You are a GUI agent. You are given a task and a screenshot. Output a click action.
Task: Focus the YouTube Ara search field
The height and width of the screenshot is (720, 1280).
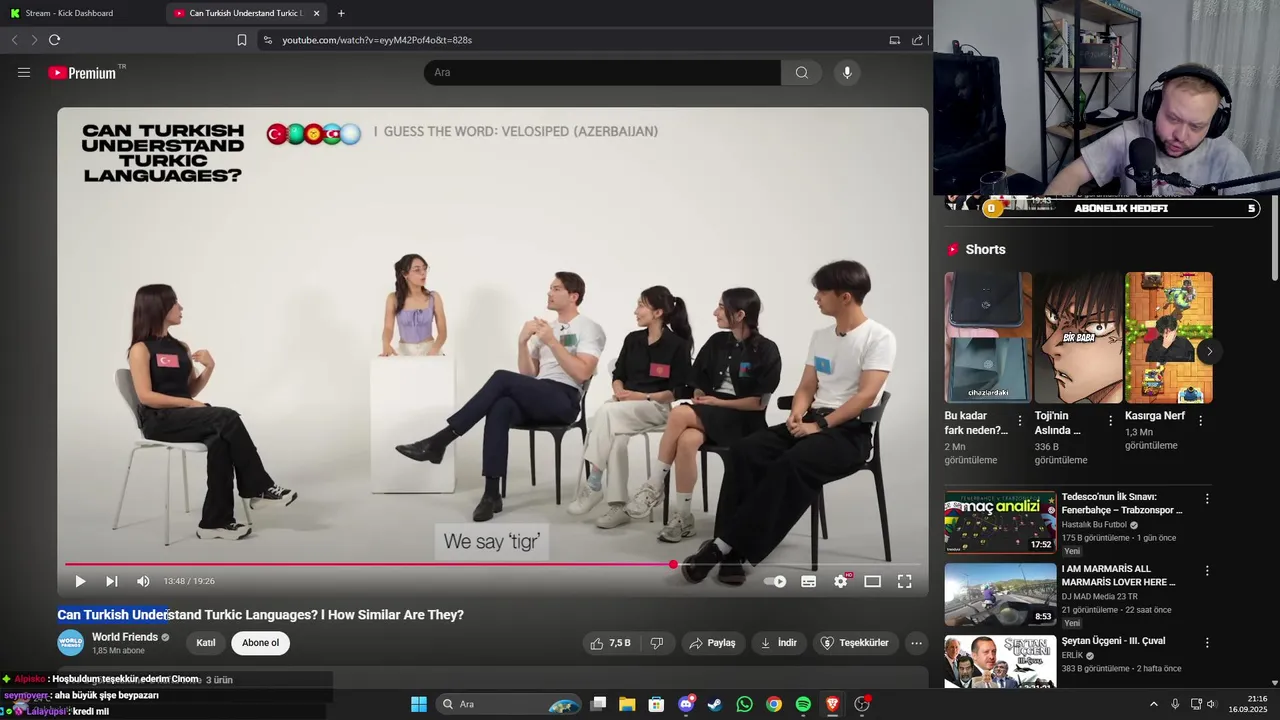point(602,72)
